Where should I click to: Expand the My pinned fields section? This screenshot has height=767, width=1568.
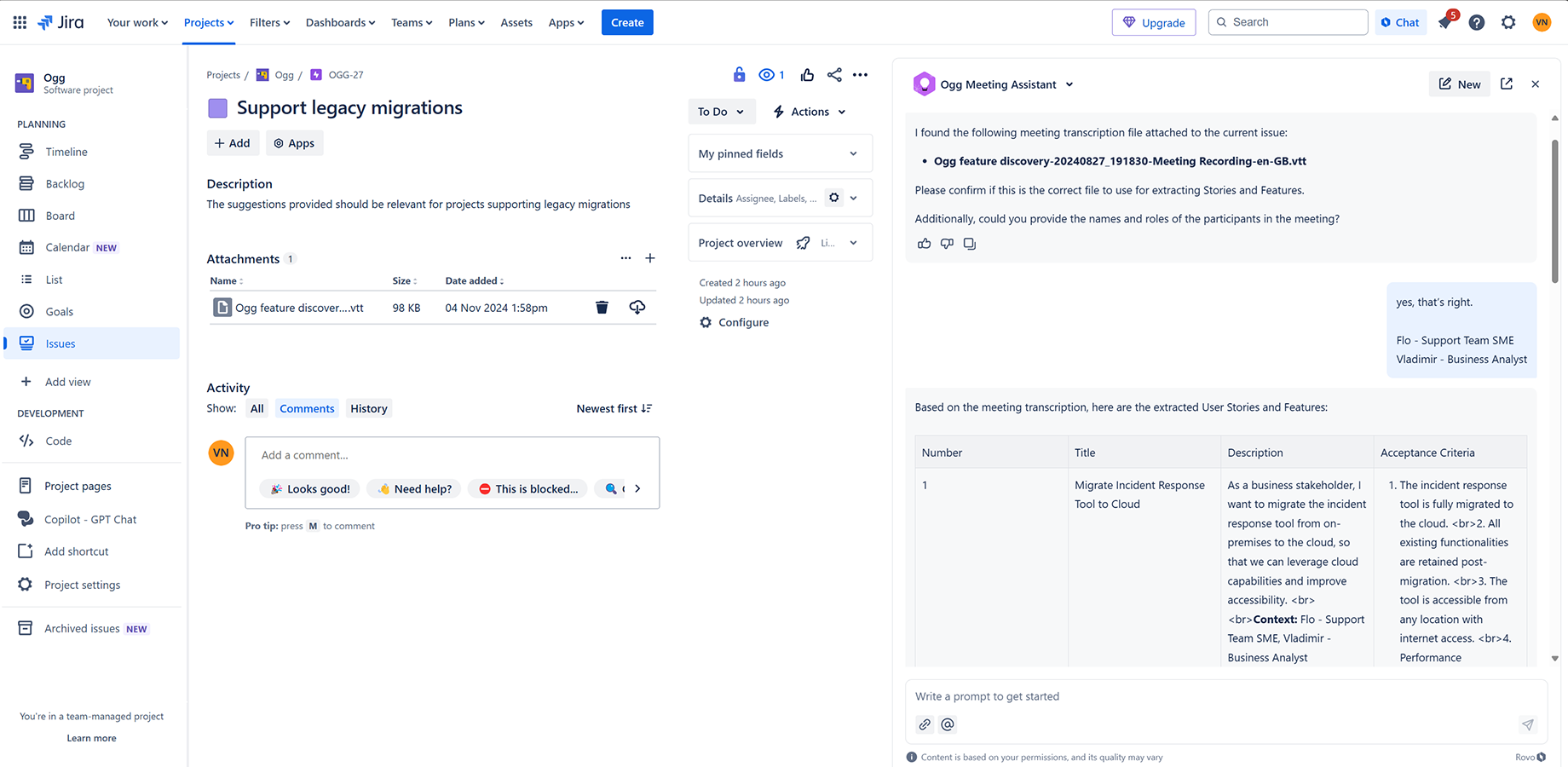(779, 153)
